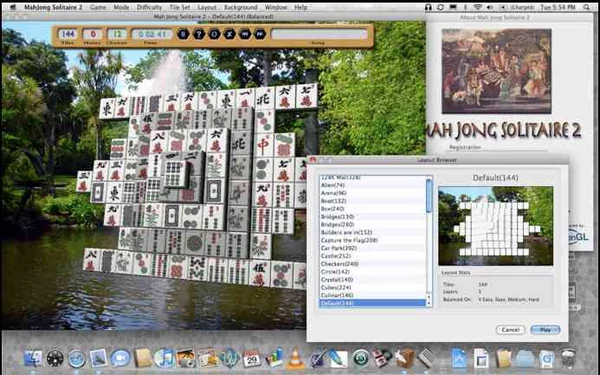Click the Hong progress bar in game toolbar
The height and width of the screenshot is (375, 600).
(319, 34)
